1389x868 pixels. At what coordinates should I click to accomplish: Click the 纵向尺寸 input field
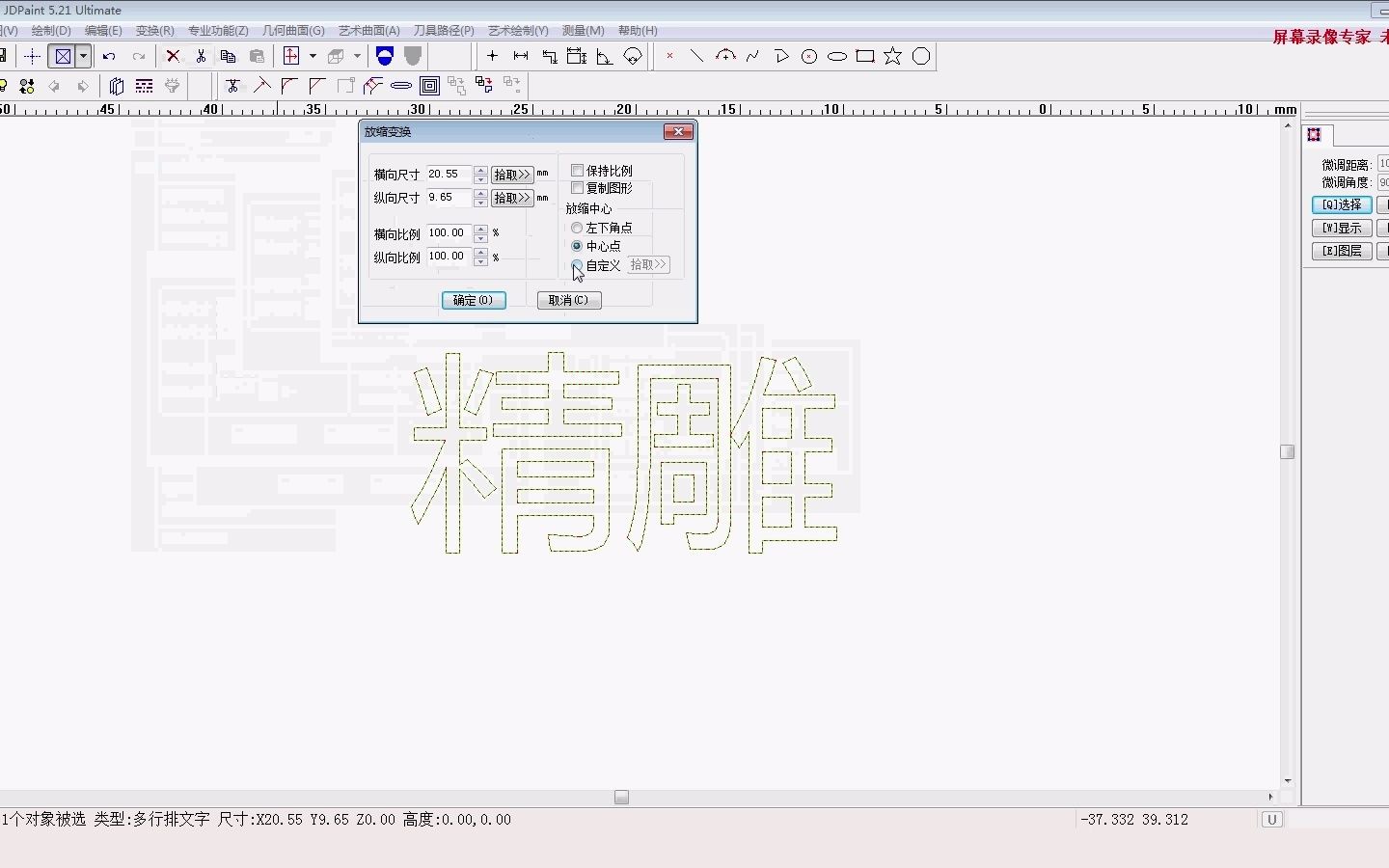[x=449, y=198]
